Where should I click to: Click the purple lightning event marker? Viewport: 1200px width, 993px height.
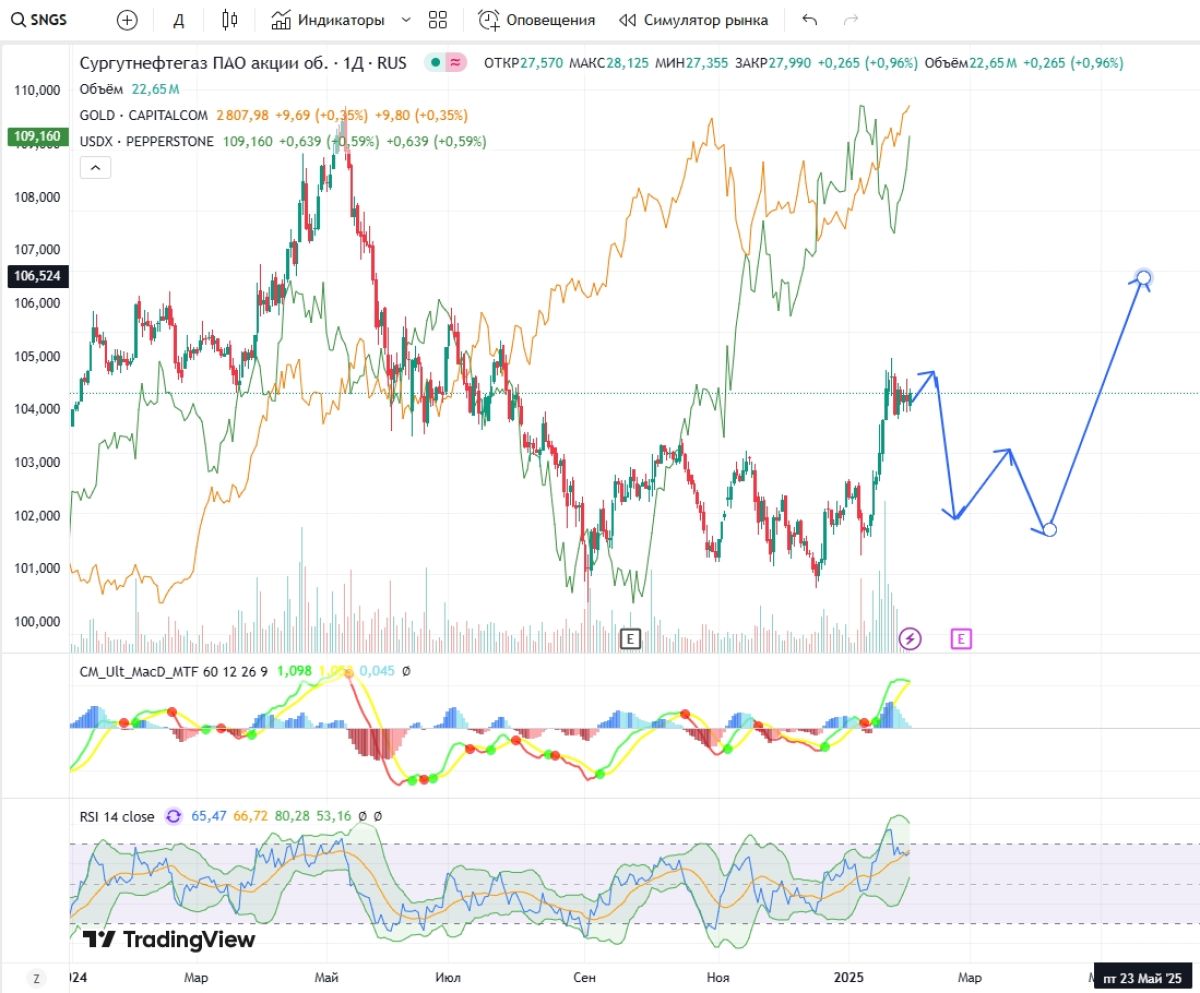[x=909, y=638]
